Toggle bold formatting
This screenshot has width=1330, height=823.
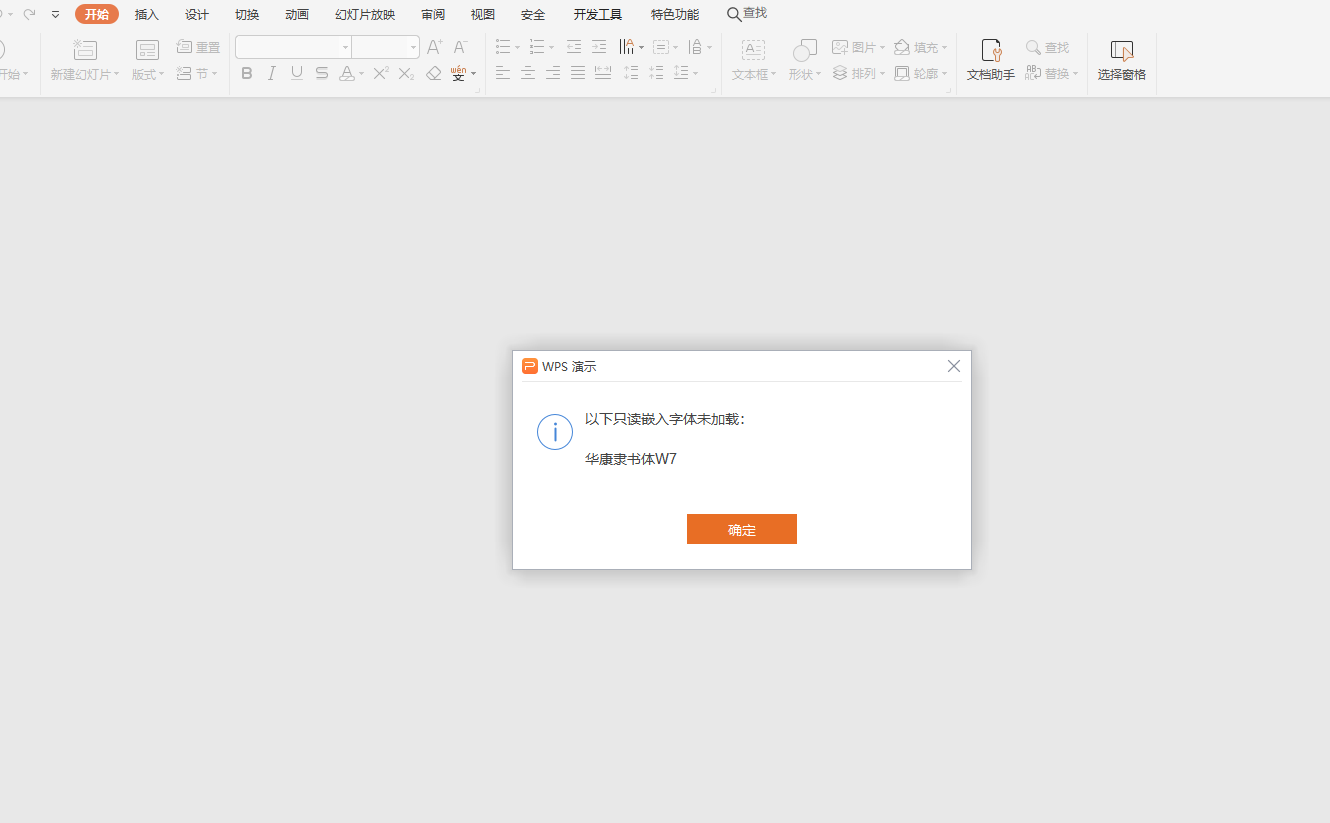pos(246,73)
